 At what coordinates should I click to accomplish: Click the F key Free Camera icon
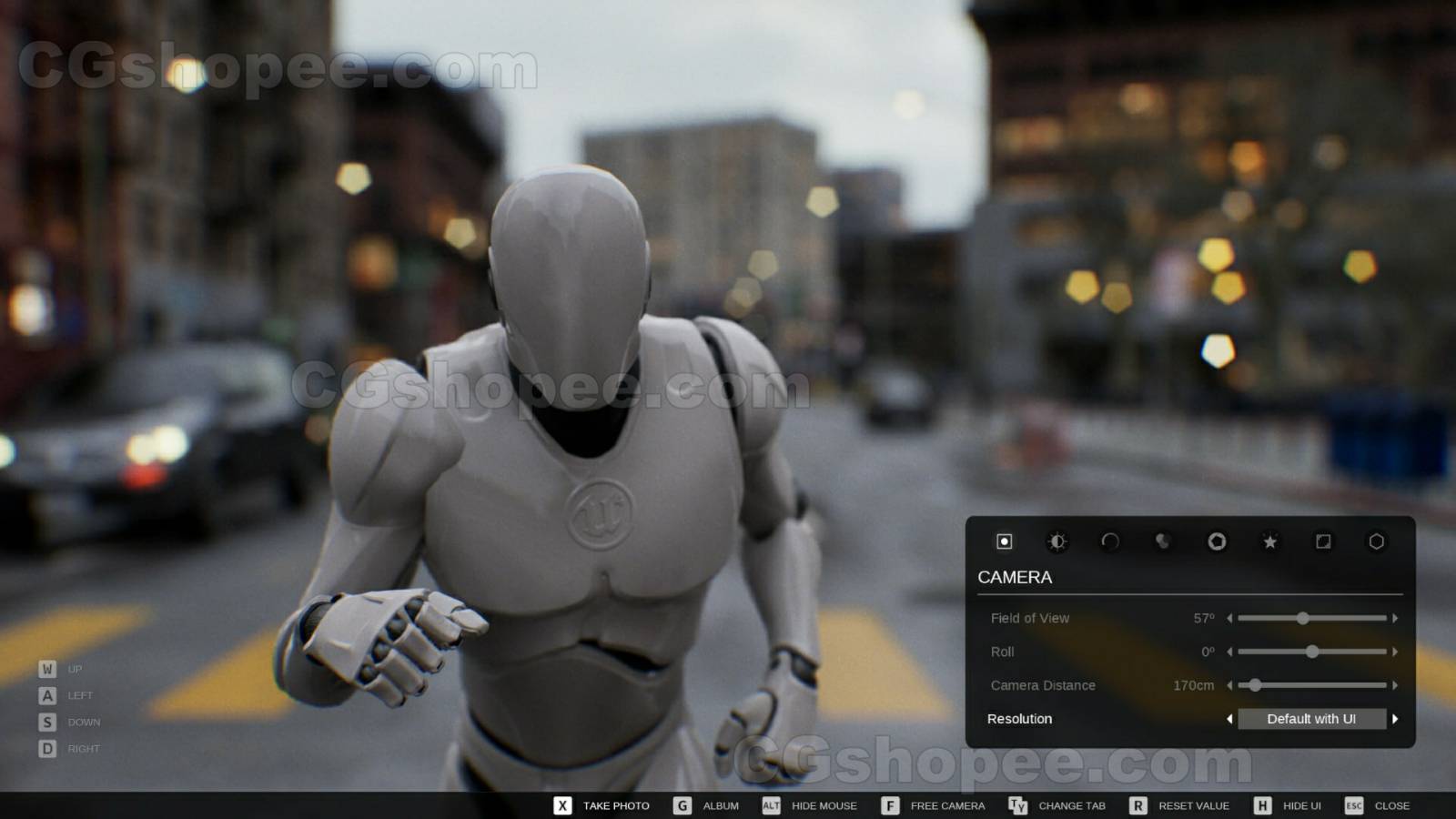[890, 805]
